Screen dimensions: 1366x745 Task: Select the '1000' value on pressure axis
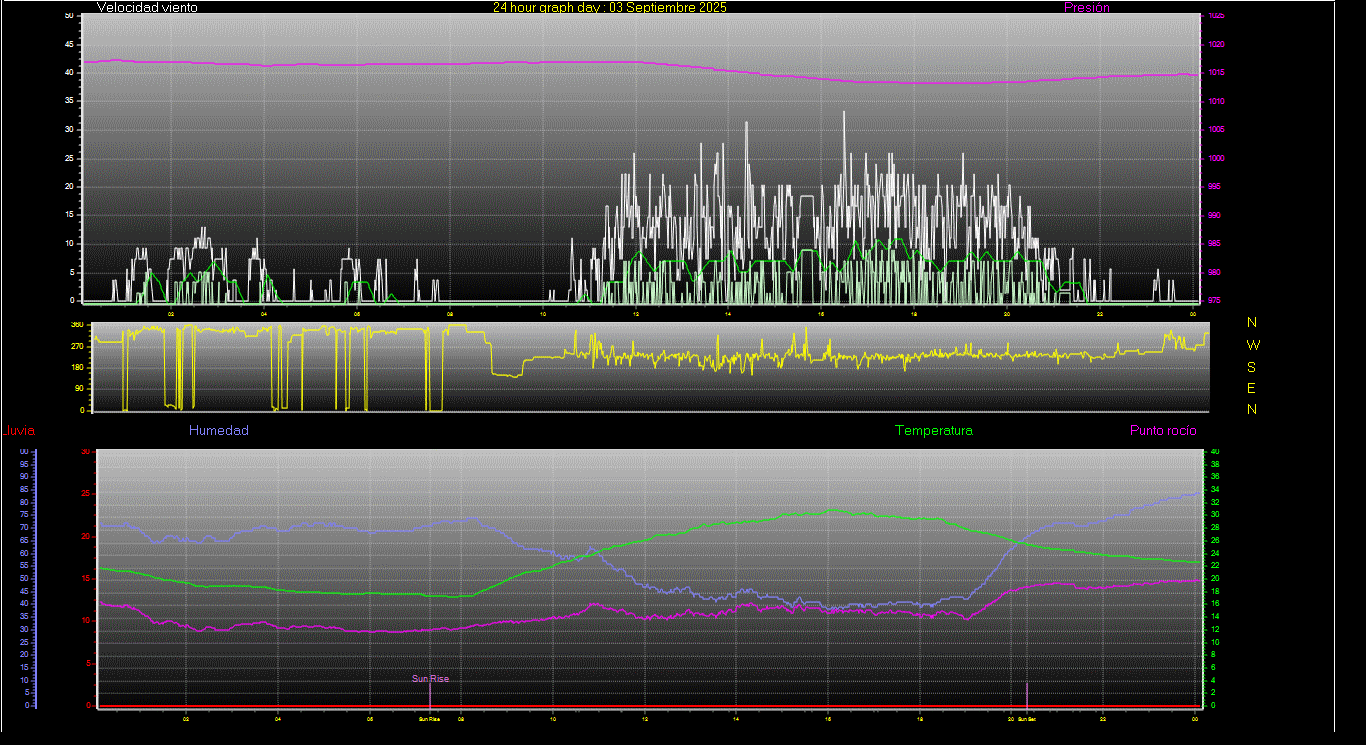pos(1216,158)
